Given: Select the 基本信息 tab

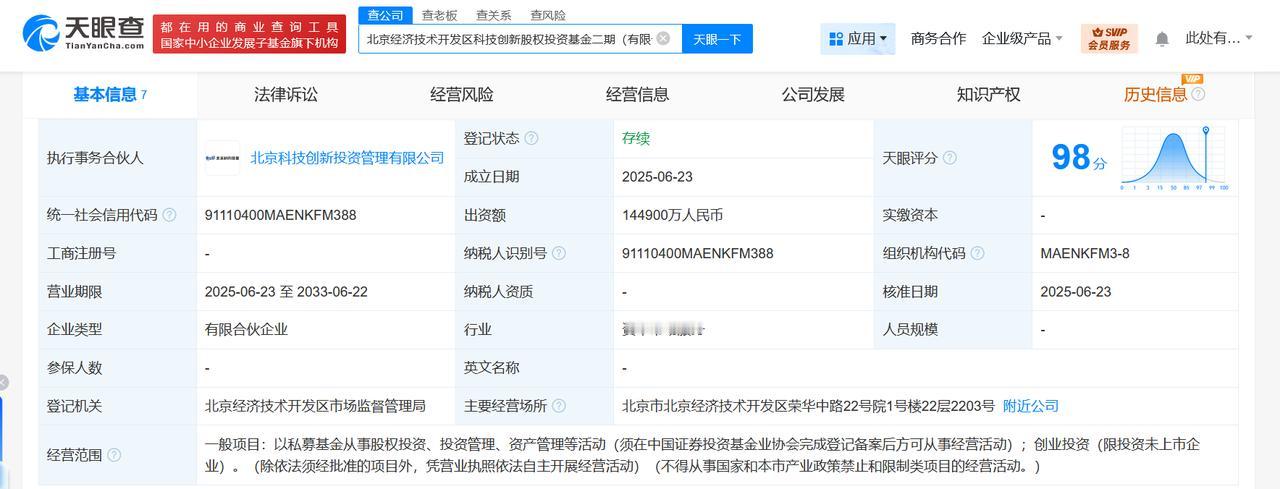Looking at the screenshot, I should (110, 94).
